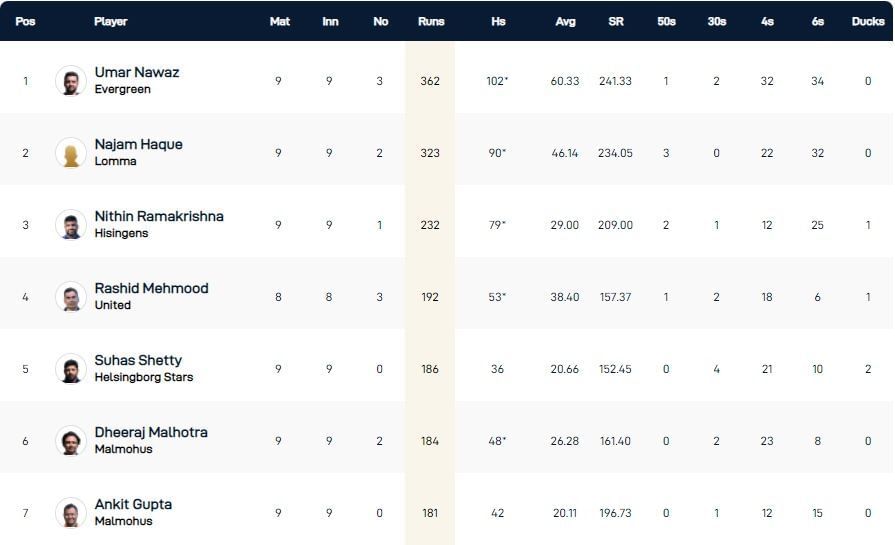Click the Hs column header

coord(498,21)
